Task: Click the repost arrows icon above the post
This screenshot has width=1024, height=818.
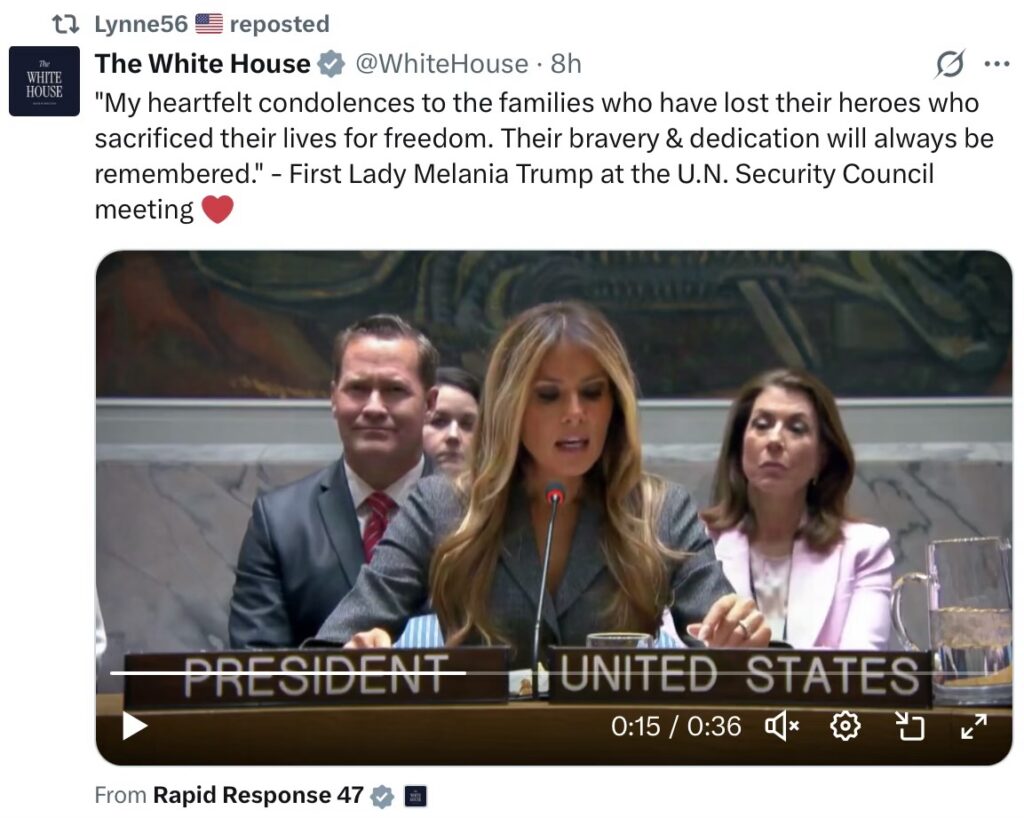Action: click(x=65, y=25)
